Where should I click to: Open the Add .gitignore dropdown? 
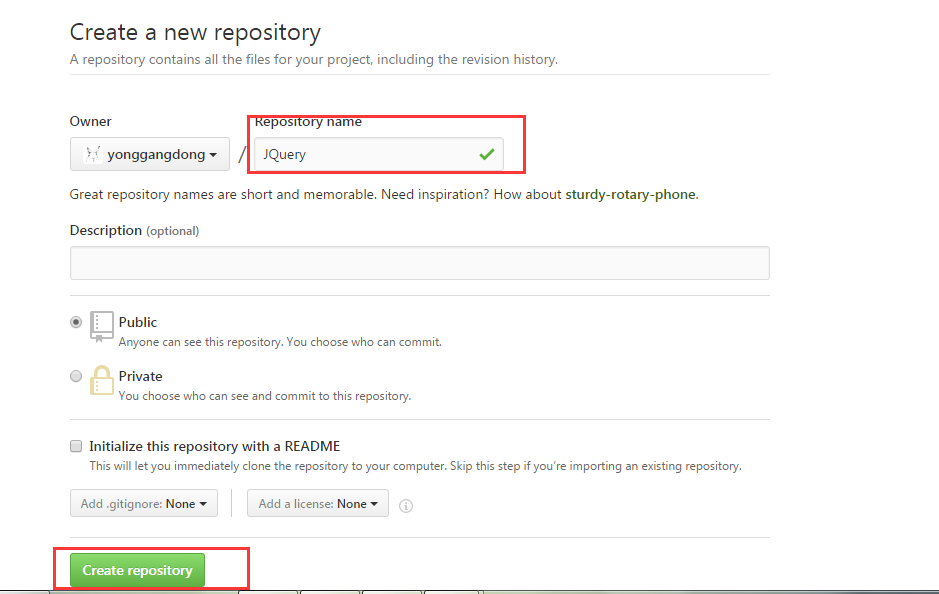coord(144,504)
